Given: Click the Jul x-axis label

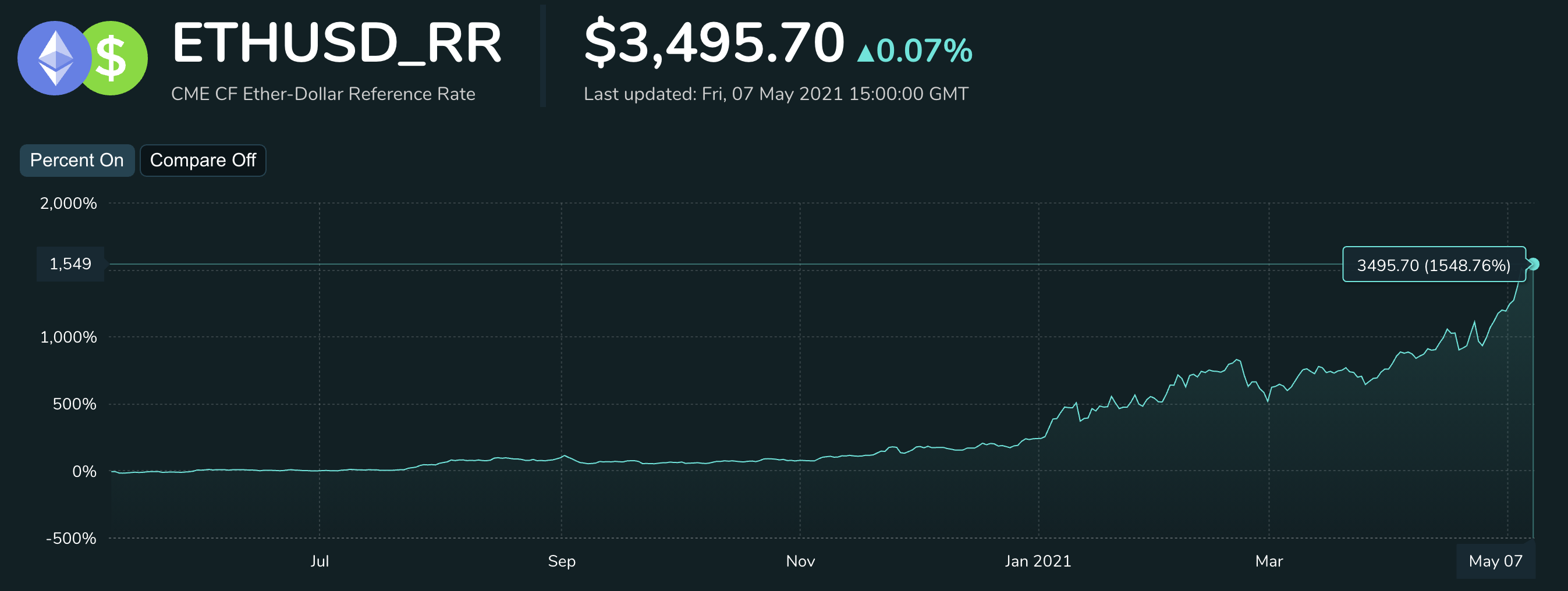Looking at the screenshot, I should [x=320, y=561].
